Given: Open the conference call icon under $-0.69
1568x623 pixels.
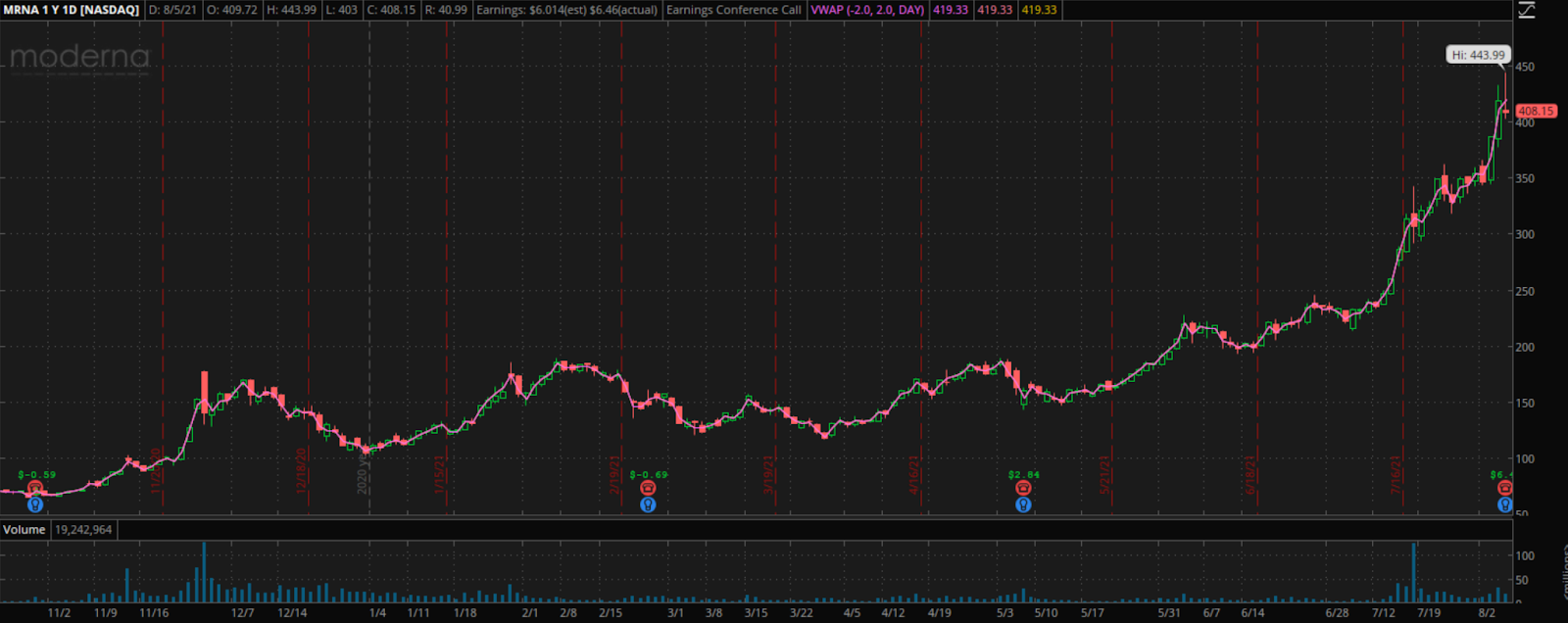Looking at the screenshot, I should (648, 488).
